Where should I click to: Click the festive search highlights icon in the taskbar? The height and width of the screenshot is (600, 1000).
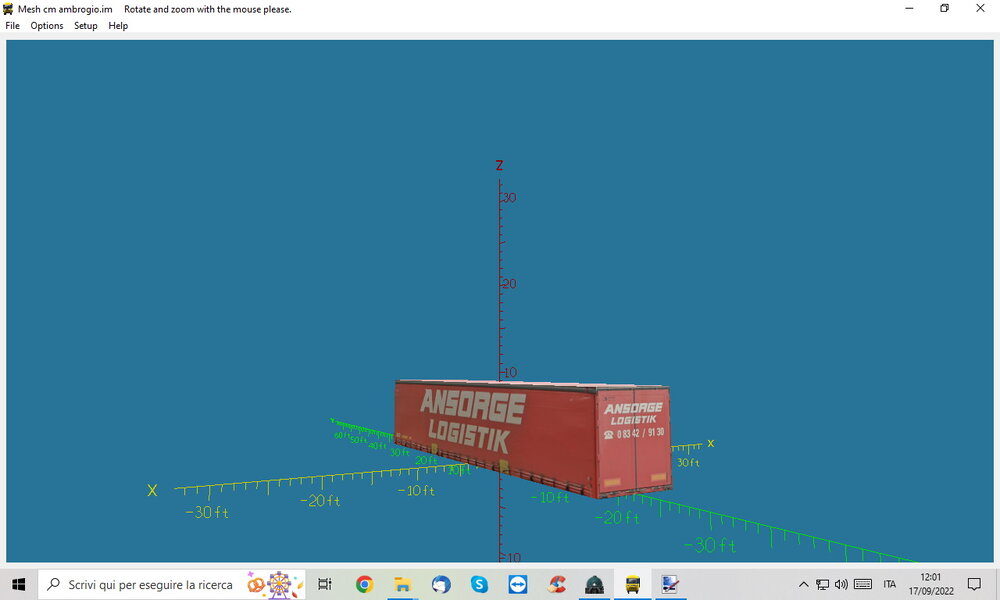(x=274, y=584)
